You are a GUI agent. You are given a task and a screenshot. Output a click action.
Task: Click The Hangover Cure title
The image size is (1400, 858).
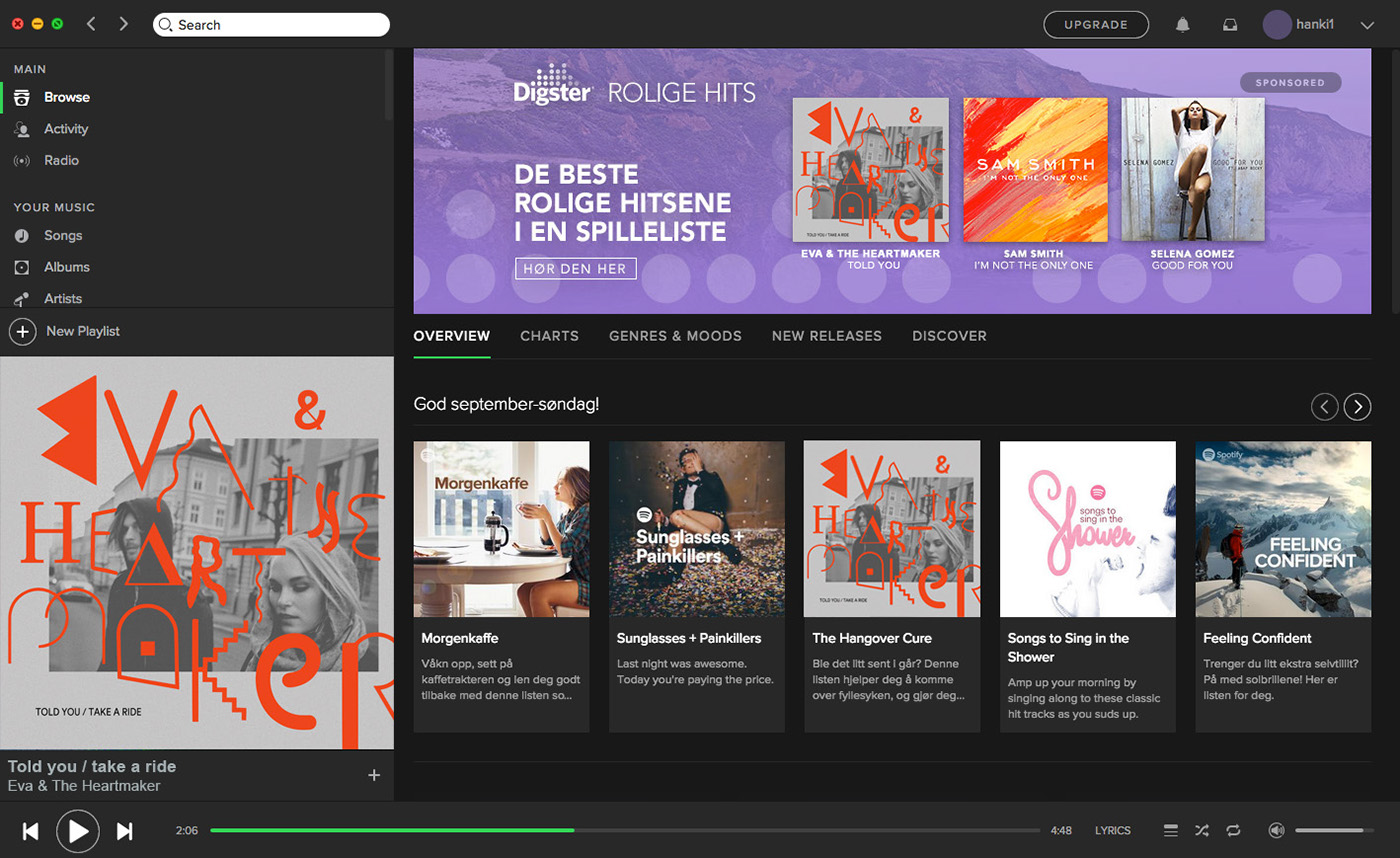click(872, 638)
